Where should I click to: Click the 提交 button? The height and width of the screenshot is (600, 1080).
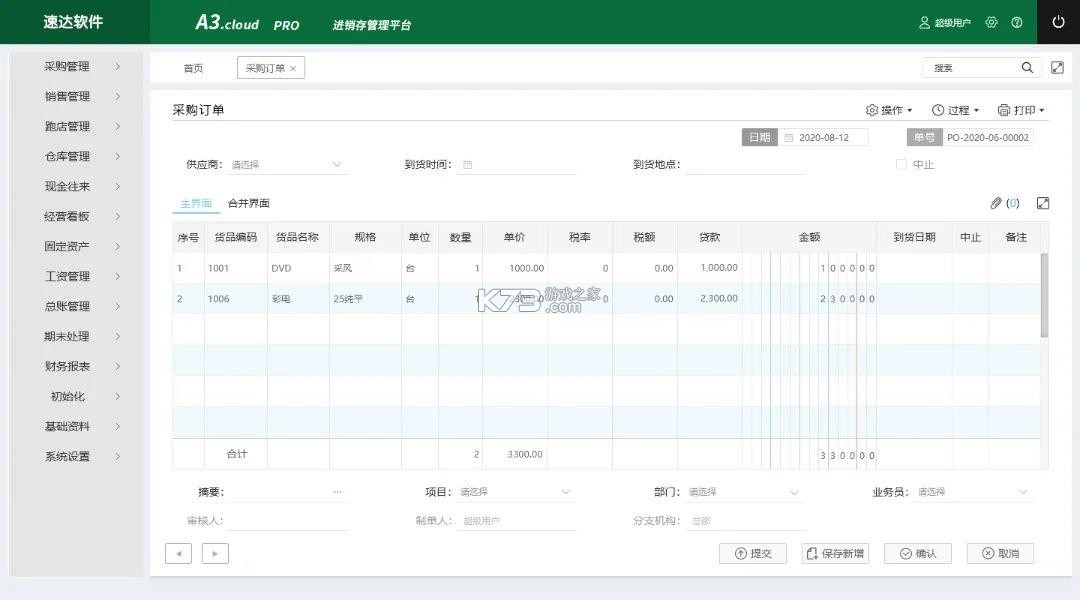coord(753,553)
